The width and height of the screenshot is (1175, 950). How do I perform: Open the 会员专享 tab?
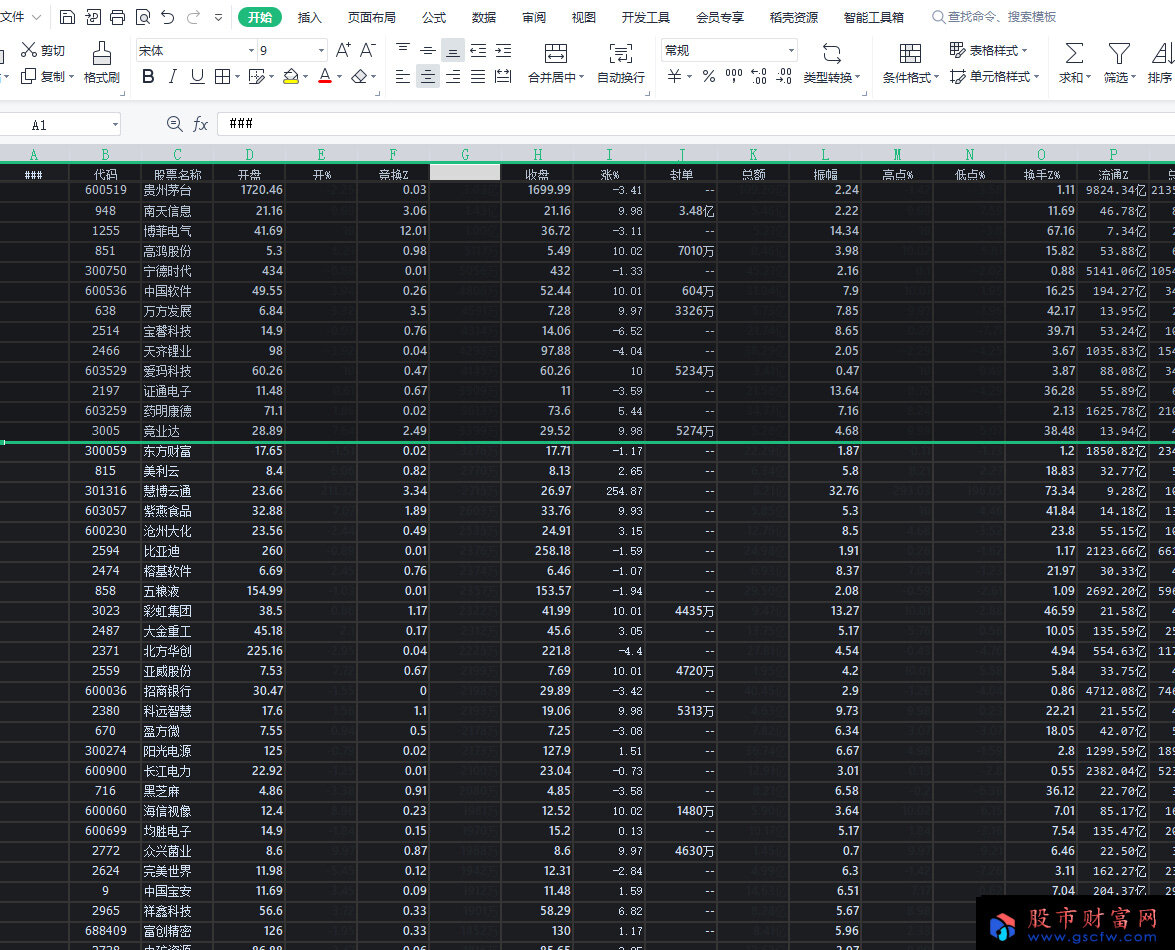pos(720,16)
